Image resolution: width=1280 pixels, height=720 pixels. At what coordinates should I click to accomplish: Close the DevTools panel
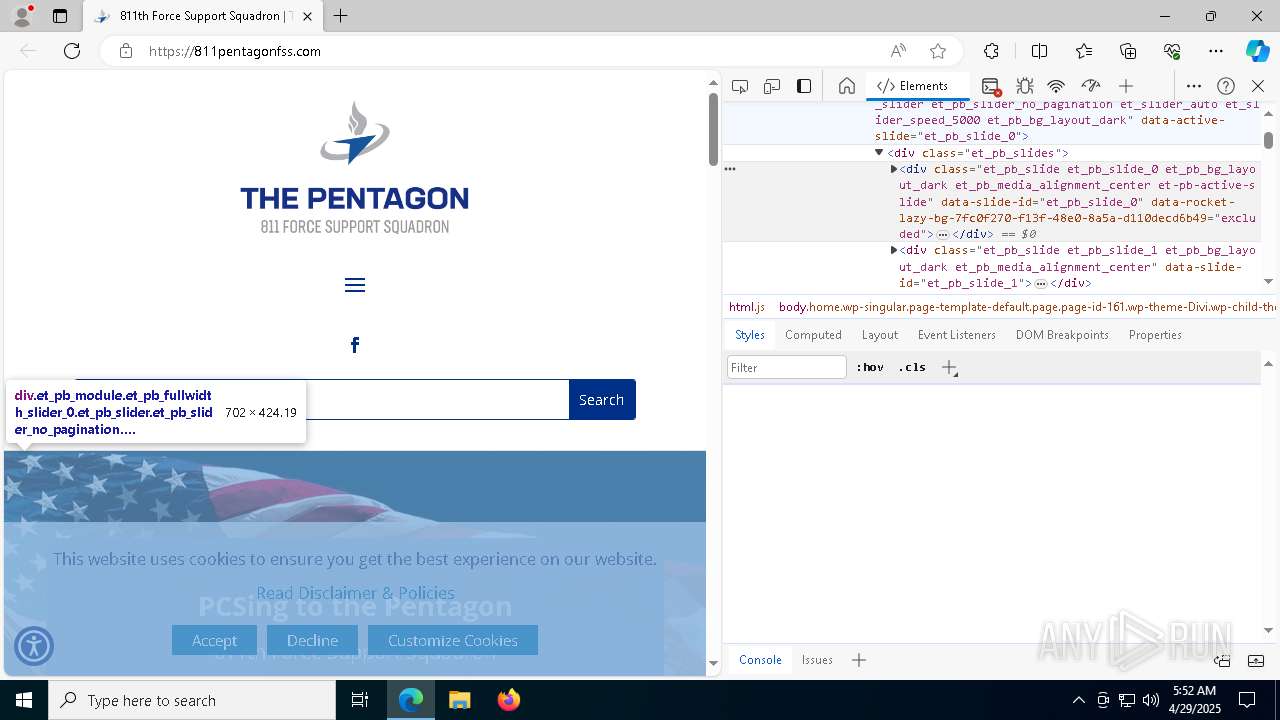coord(1258,86)
